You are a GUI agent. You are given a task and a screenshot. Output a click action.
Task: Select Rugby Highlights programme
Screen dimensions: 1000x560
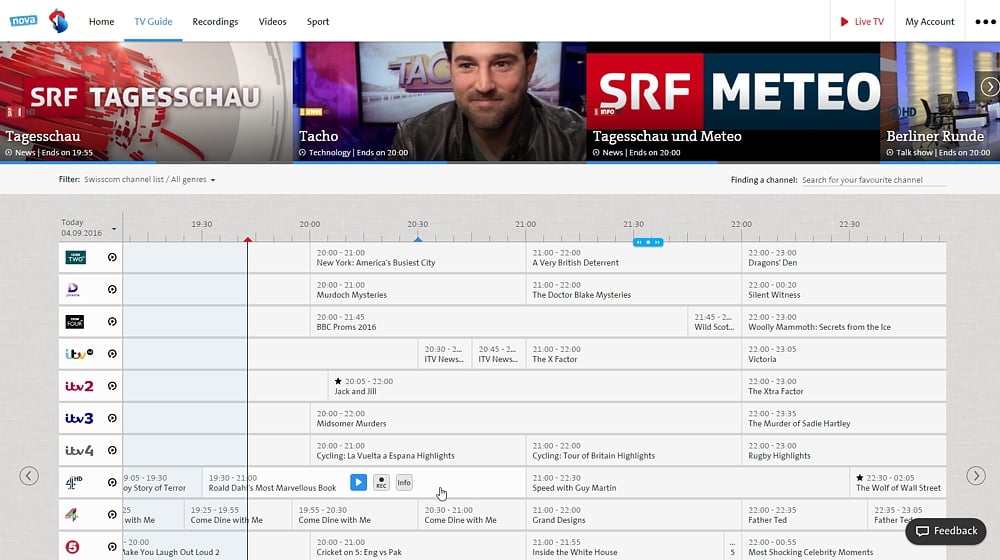click(844, 450)
